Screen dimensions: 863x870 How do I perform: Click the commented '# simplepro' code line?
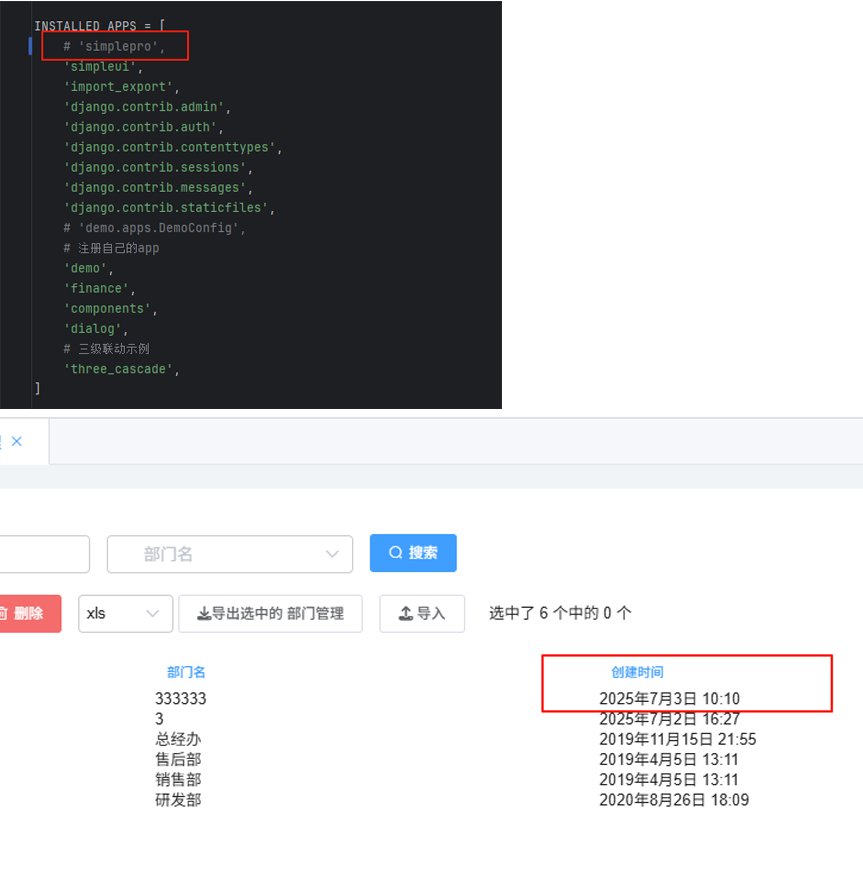[x=114, y=46]
